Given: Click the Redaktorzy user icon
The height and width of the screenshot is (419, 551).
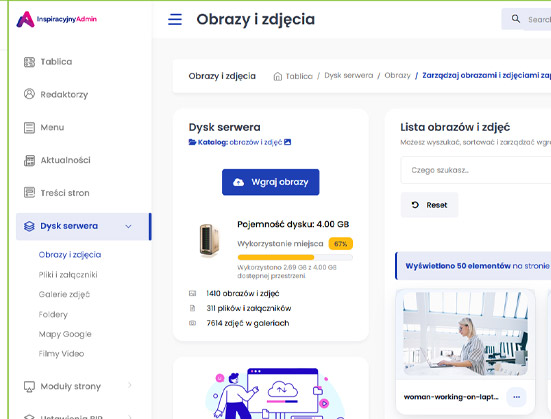Looking at the screenshot, I should click(x=29, y=94).
